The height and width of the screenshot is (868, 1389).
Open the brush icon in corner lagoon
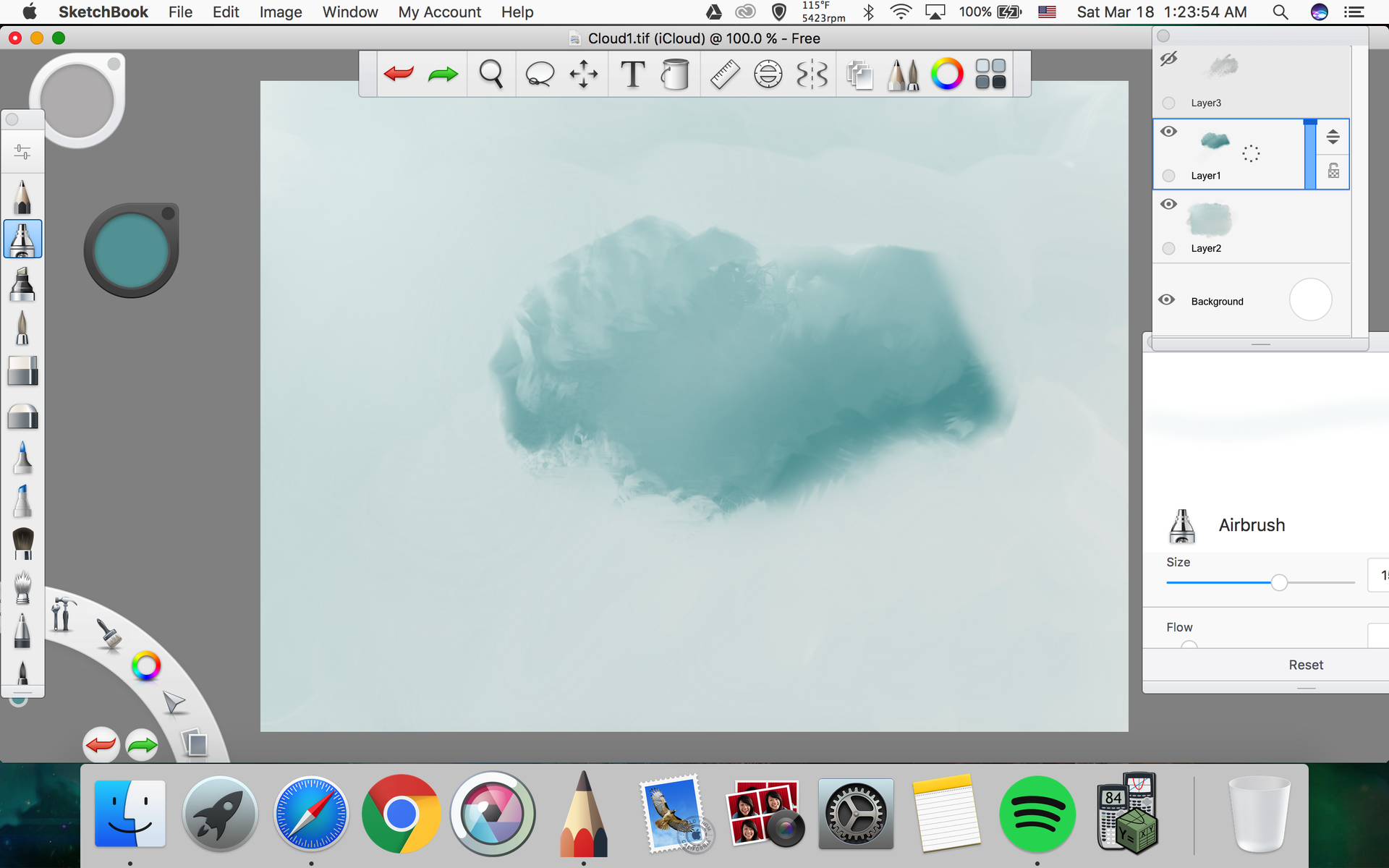coord(109,634)
